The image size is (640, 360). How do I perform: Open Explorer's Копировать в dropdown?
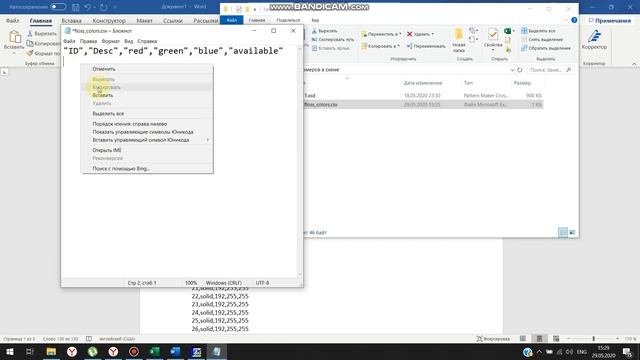pos(380,46)
